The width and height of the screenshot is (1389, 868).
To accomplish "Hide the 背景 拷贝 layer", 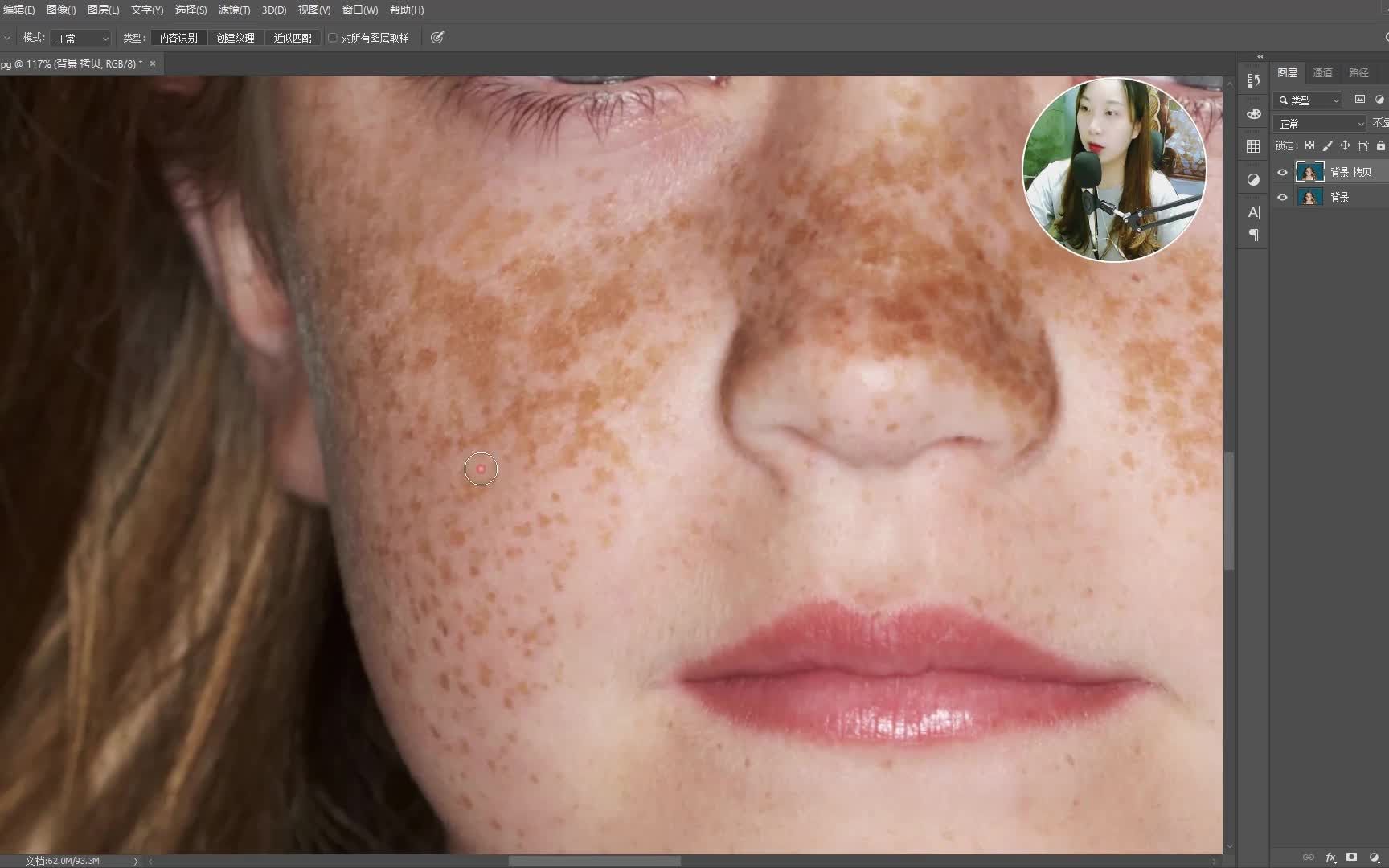I will (1282, 172).
